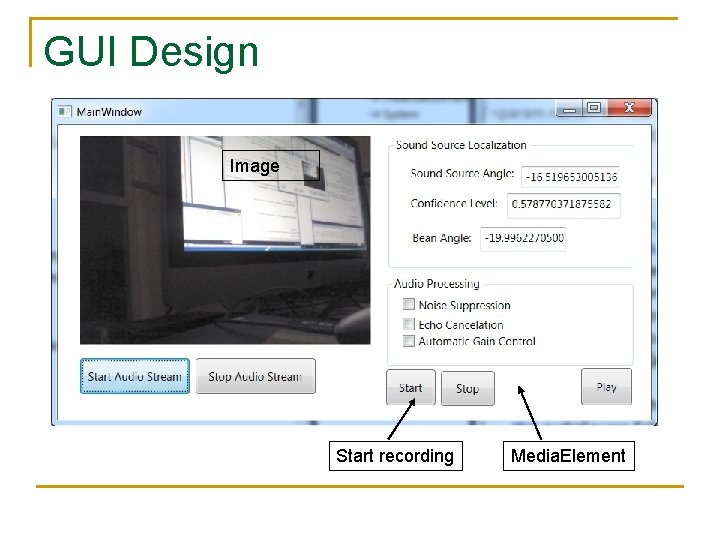Check Automatic Gain Control
Screen dimensions: 720x540
pos(409,341)
